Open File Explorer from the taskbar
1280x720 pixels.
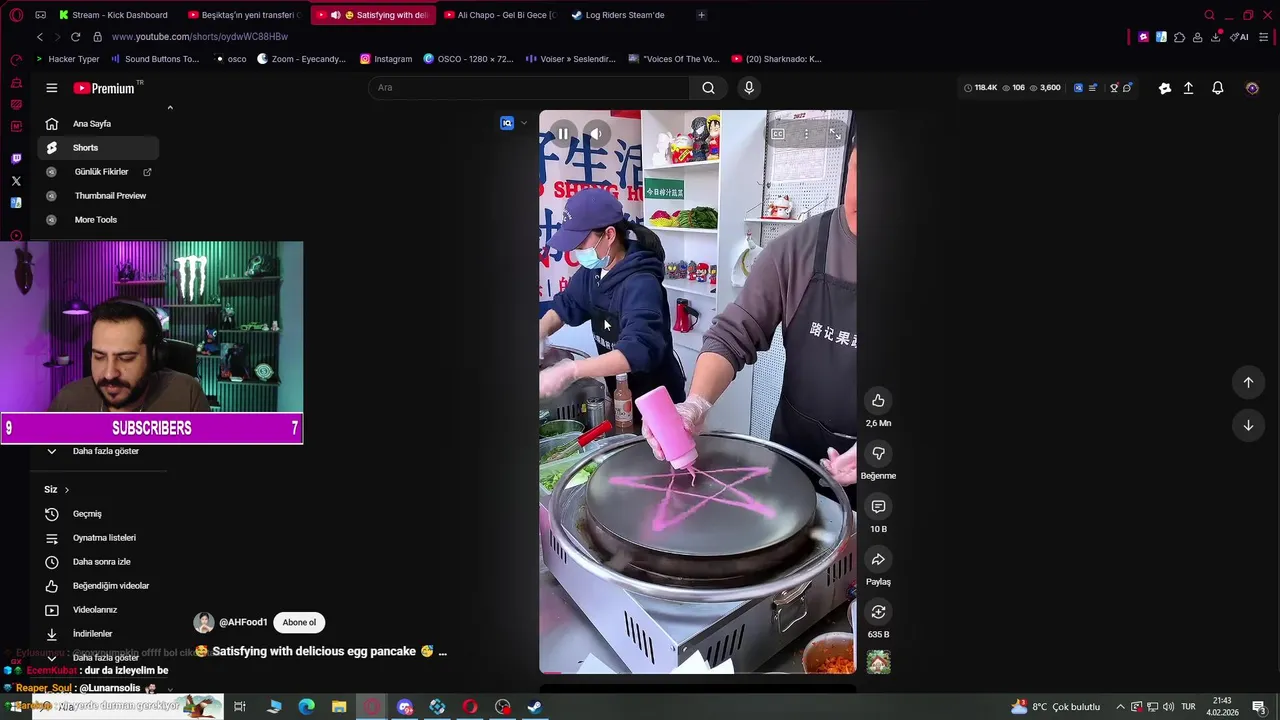pos(339,707)
